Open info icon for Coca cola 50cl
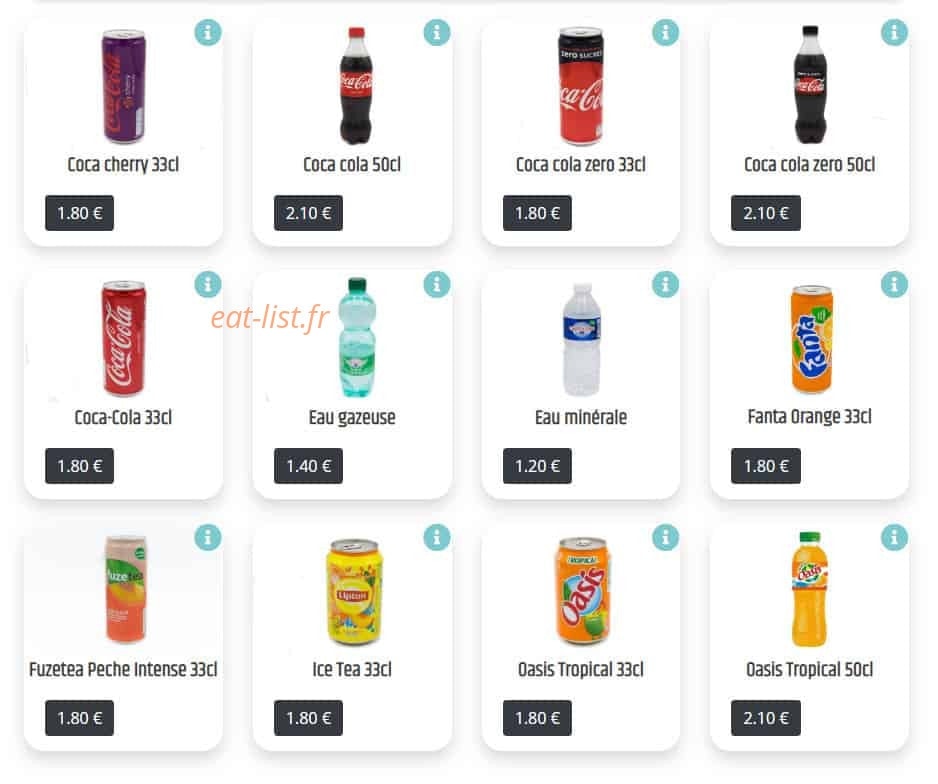The width and height of the screenshot is (938, 784). [x=437, y=32]
